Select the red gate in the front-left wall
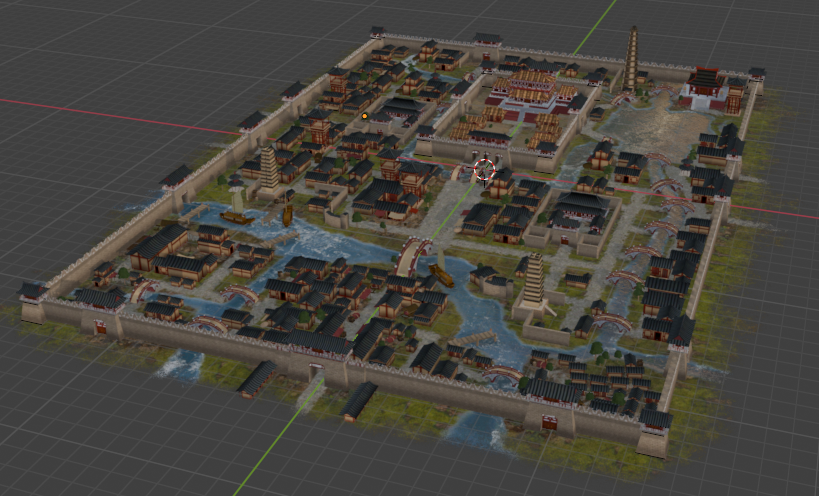Viewport: 819px width, 496px height. point(100,327)
